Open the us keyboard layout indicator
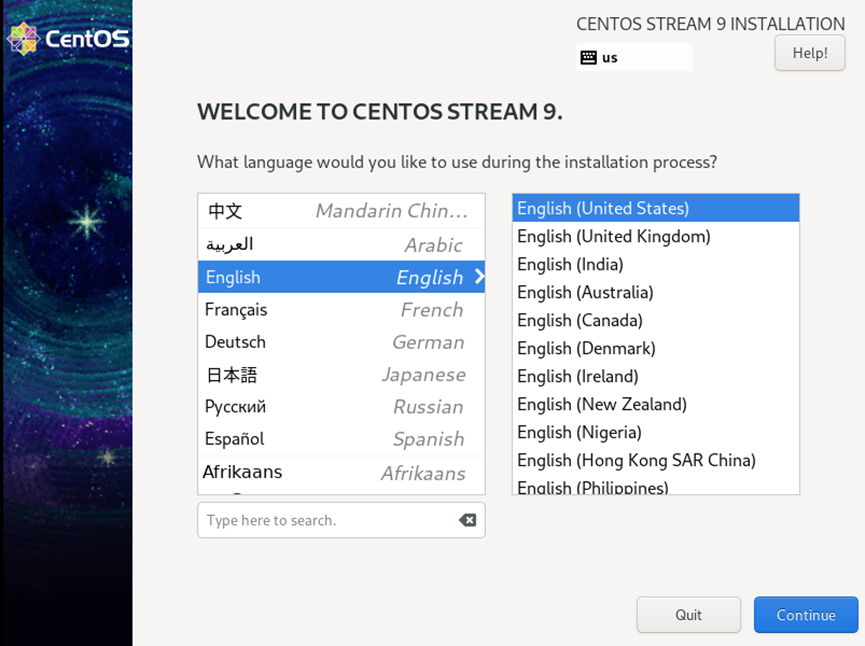This screenshot has height=646, width=865. [x=634, y=57]
